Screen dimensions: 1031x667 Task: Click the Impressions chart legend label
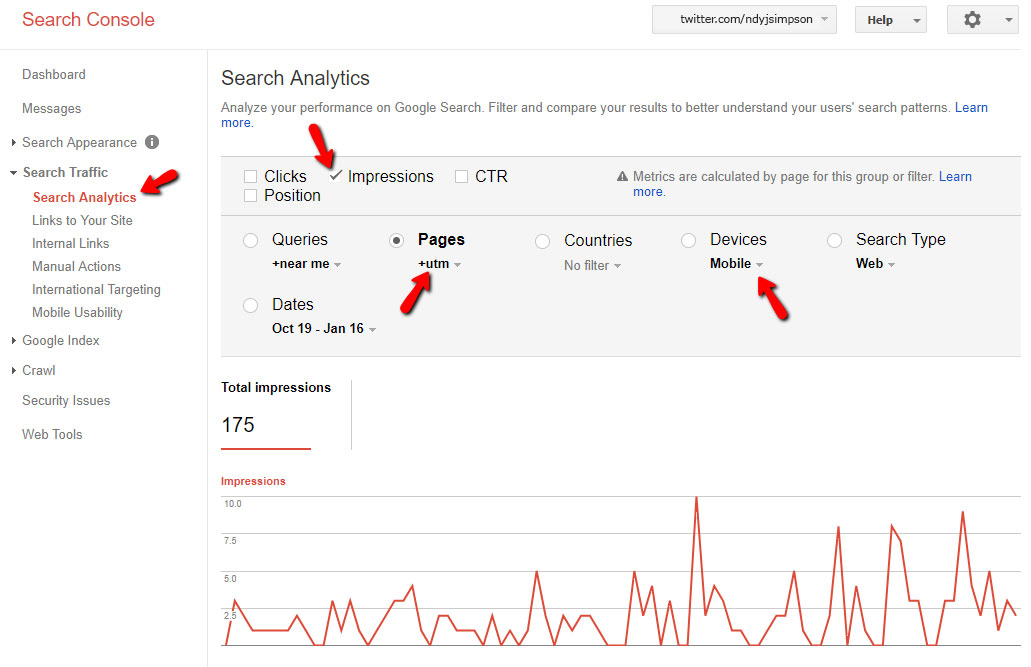pos(253,481)
